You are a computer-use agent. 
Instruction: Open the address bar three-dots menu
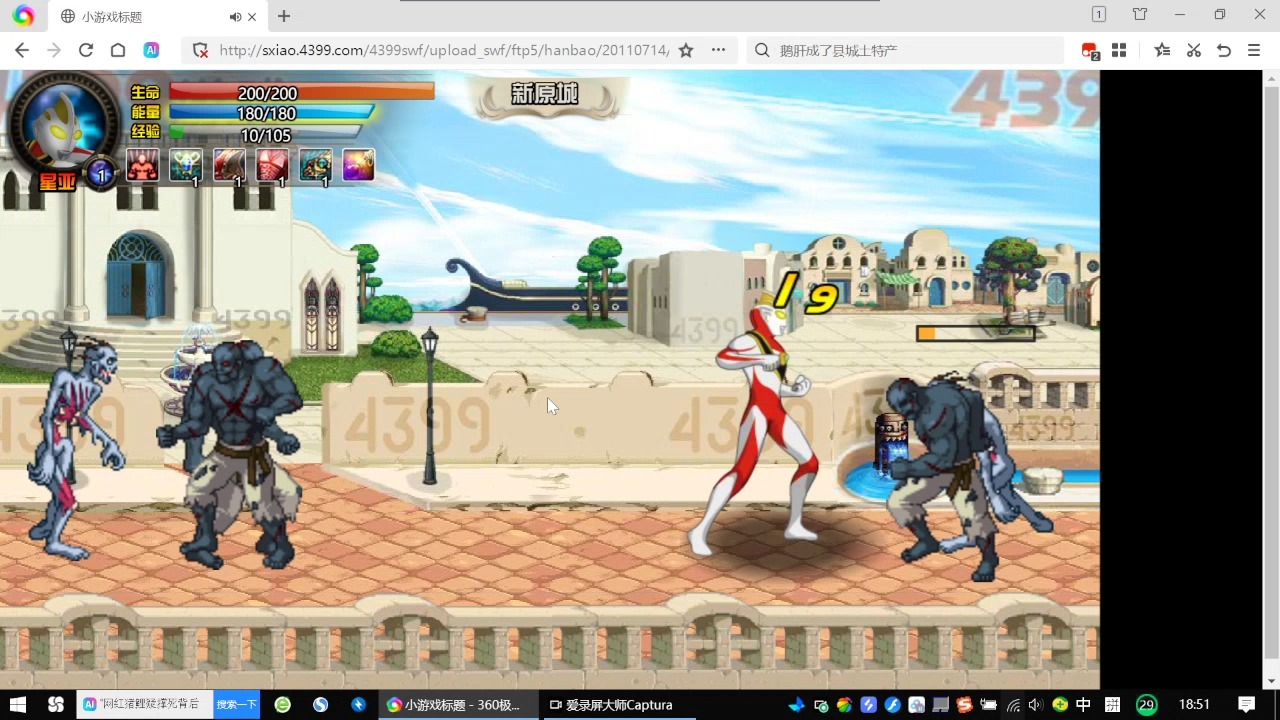click(x=718, y=50)
